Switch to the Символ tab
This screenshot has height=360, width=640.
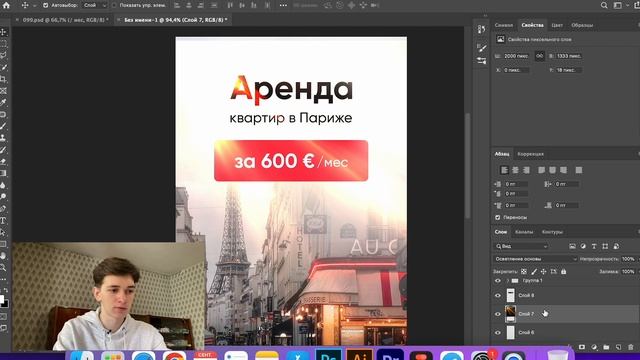[504, 25]
